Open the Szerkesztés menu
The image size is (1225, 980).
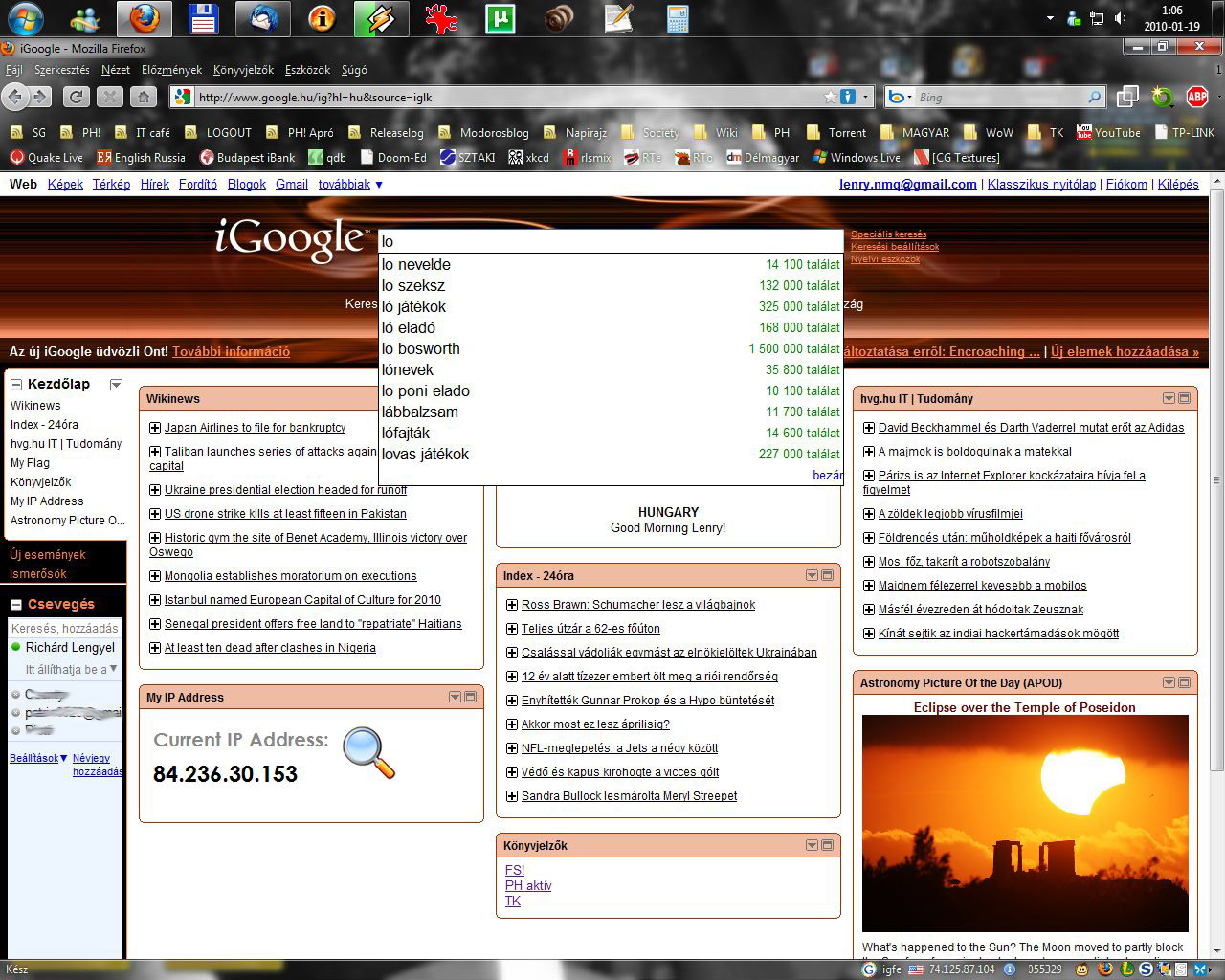[x=62, y=70]
